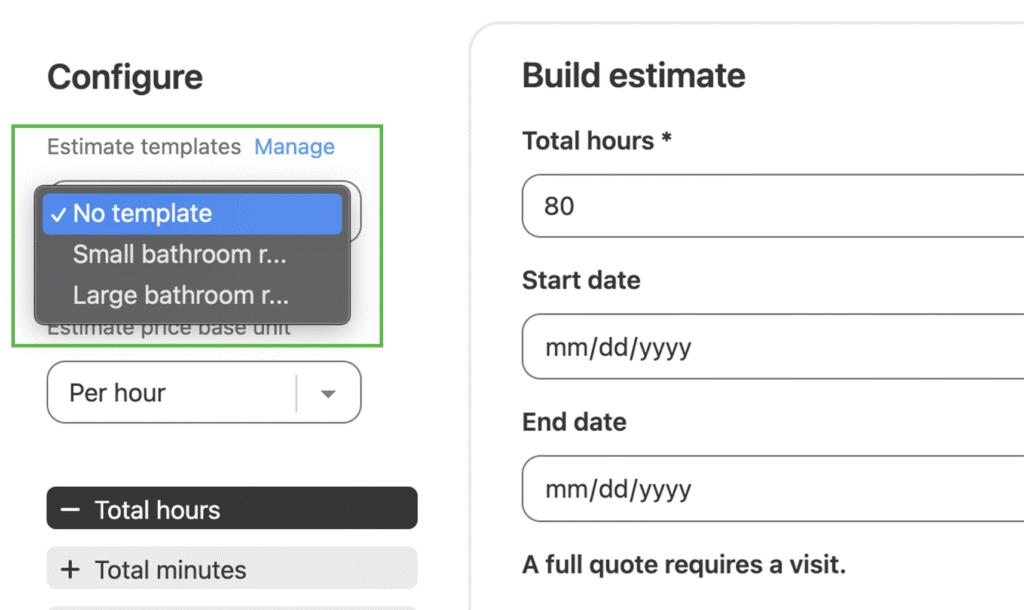Click the minus icon on Total hours
This screenshot has width=1024, height=610.
[x=69, y=509]
